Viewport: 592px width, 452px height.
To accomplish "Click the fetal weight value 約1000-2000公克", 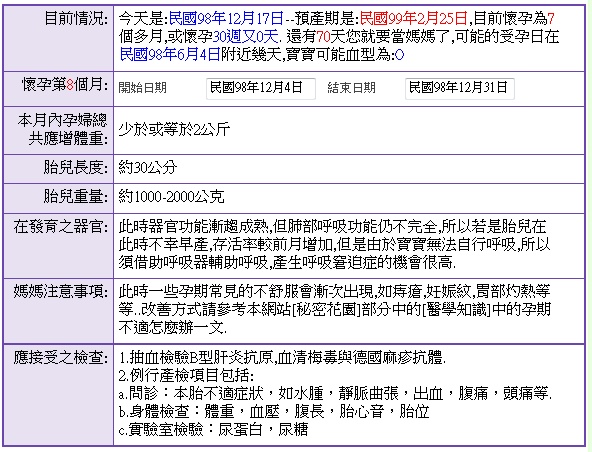I will pos(171,197).
